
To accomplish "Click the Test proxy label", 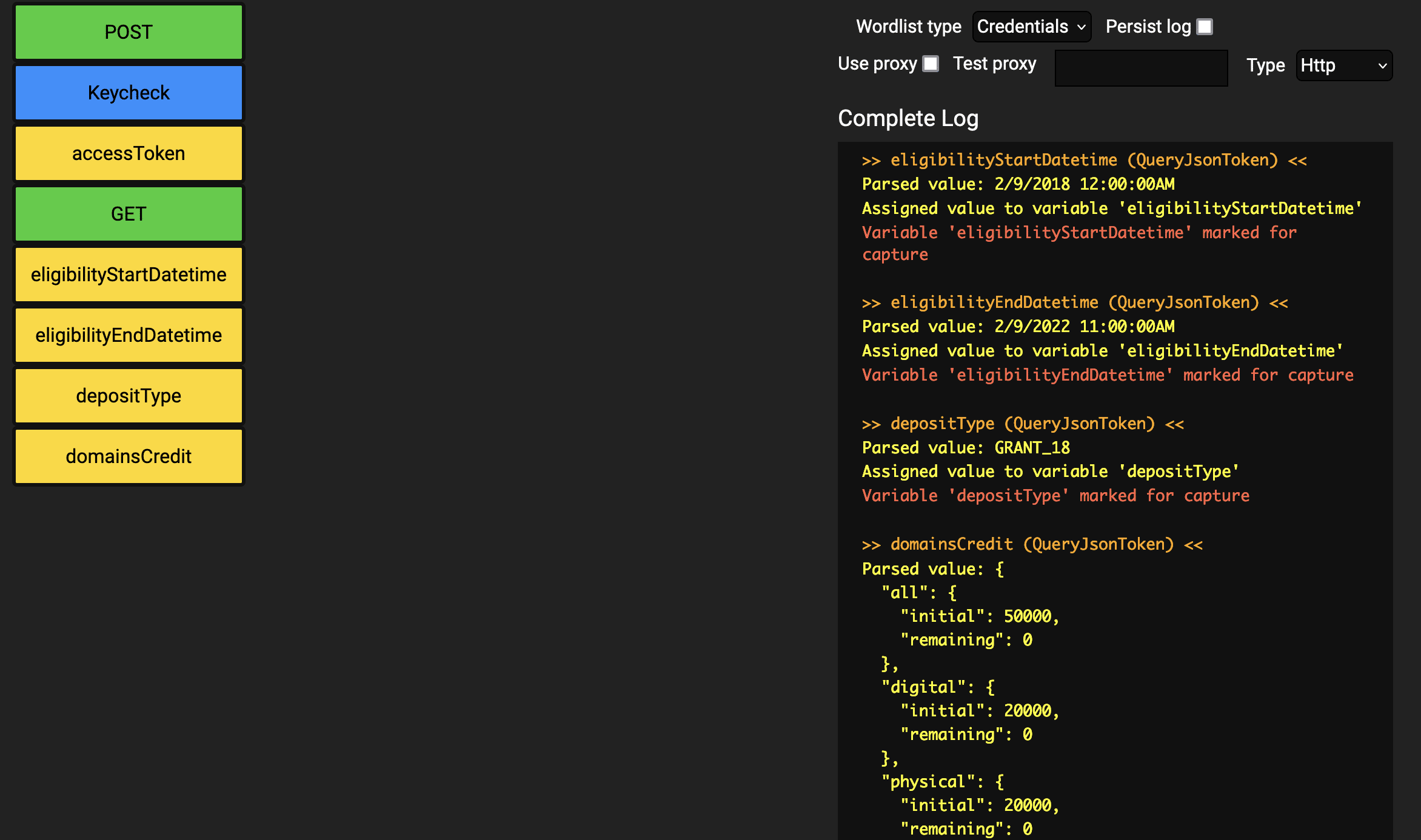I will (x=994, y=64).
